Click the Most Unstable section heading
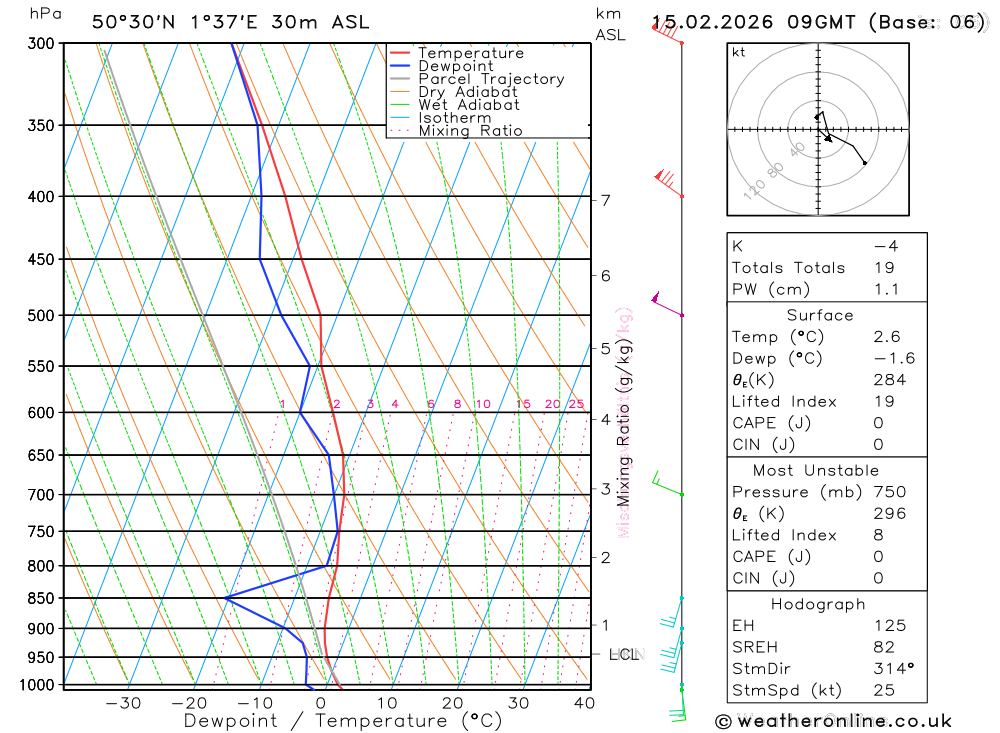The width and height of the screenshot is (1000, 733). click(816, 471)
